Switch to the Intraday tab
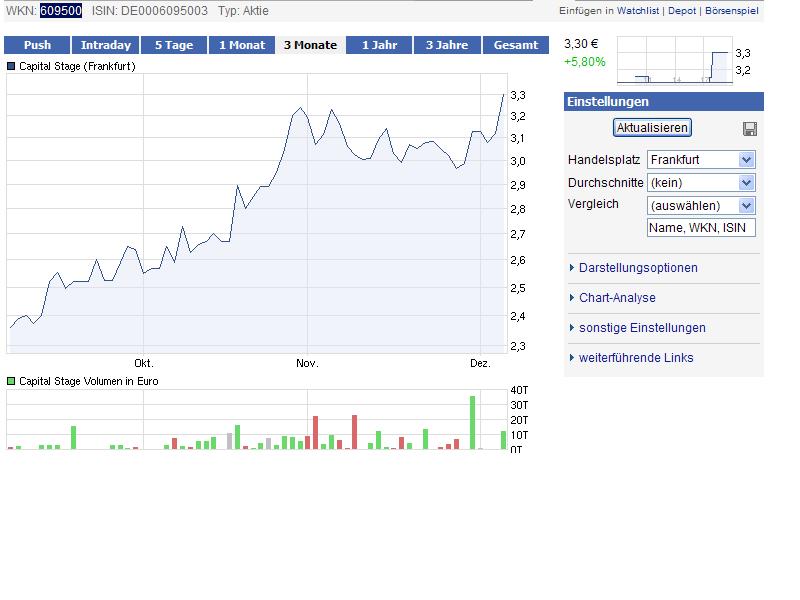This screenshot has width=800, height=600. pyautogui.click(x=105, y=45)
